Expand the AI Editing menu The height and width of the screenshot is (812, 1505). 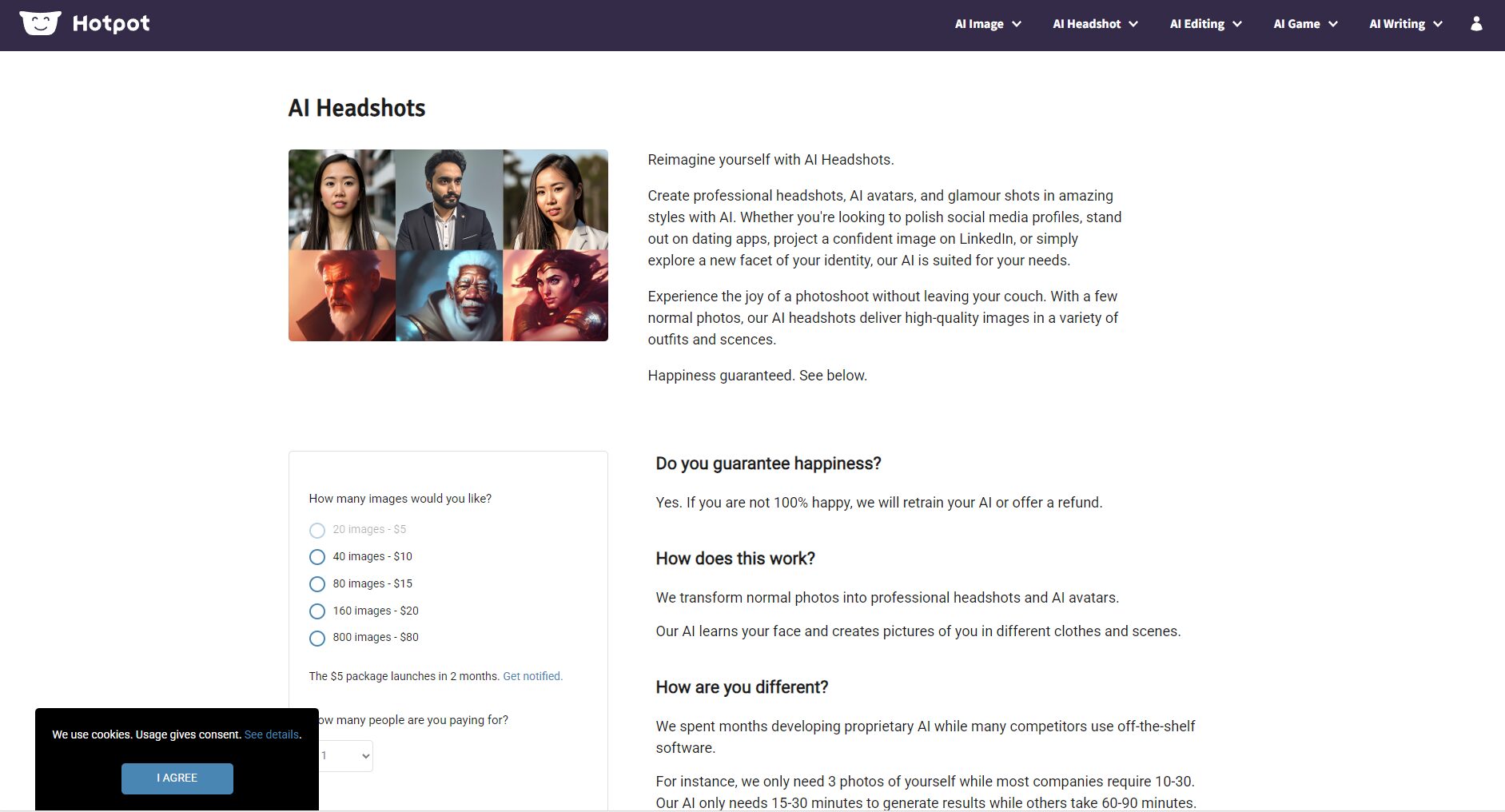click(1206, 24)
